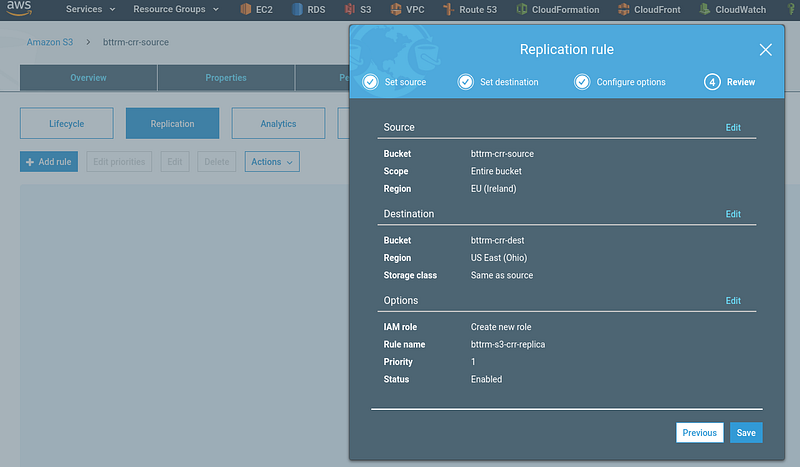Click the Entire bucket scope value
Screen dimensions: 800x467
(496, 171)
